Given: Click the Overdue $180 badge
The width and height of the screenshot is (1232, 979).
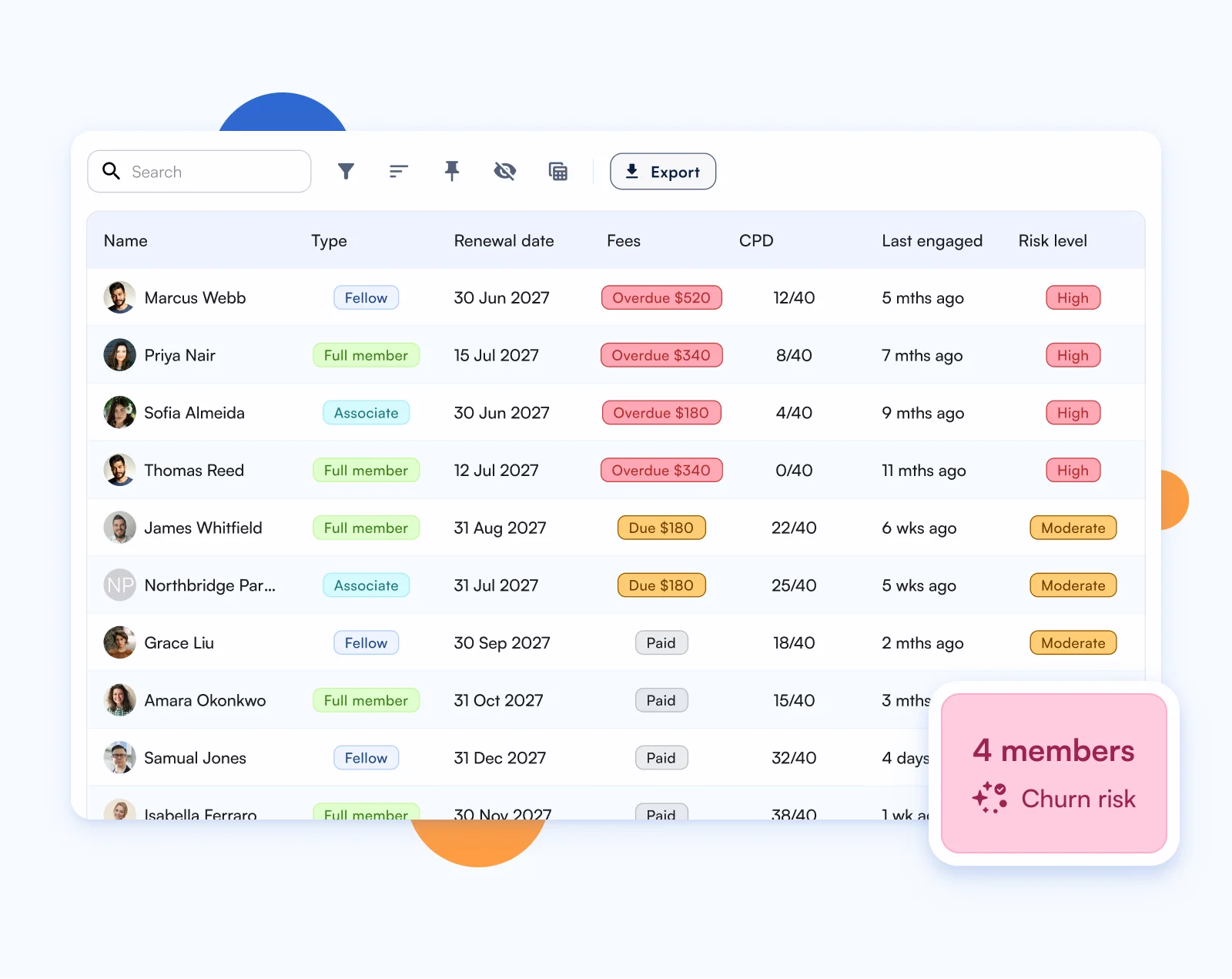Looking at the screenshot, I should tap(661, 413).
